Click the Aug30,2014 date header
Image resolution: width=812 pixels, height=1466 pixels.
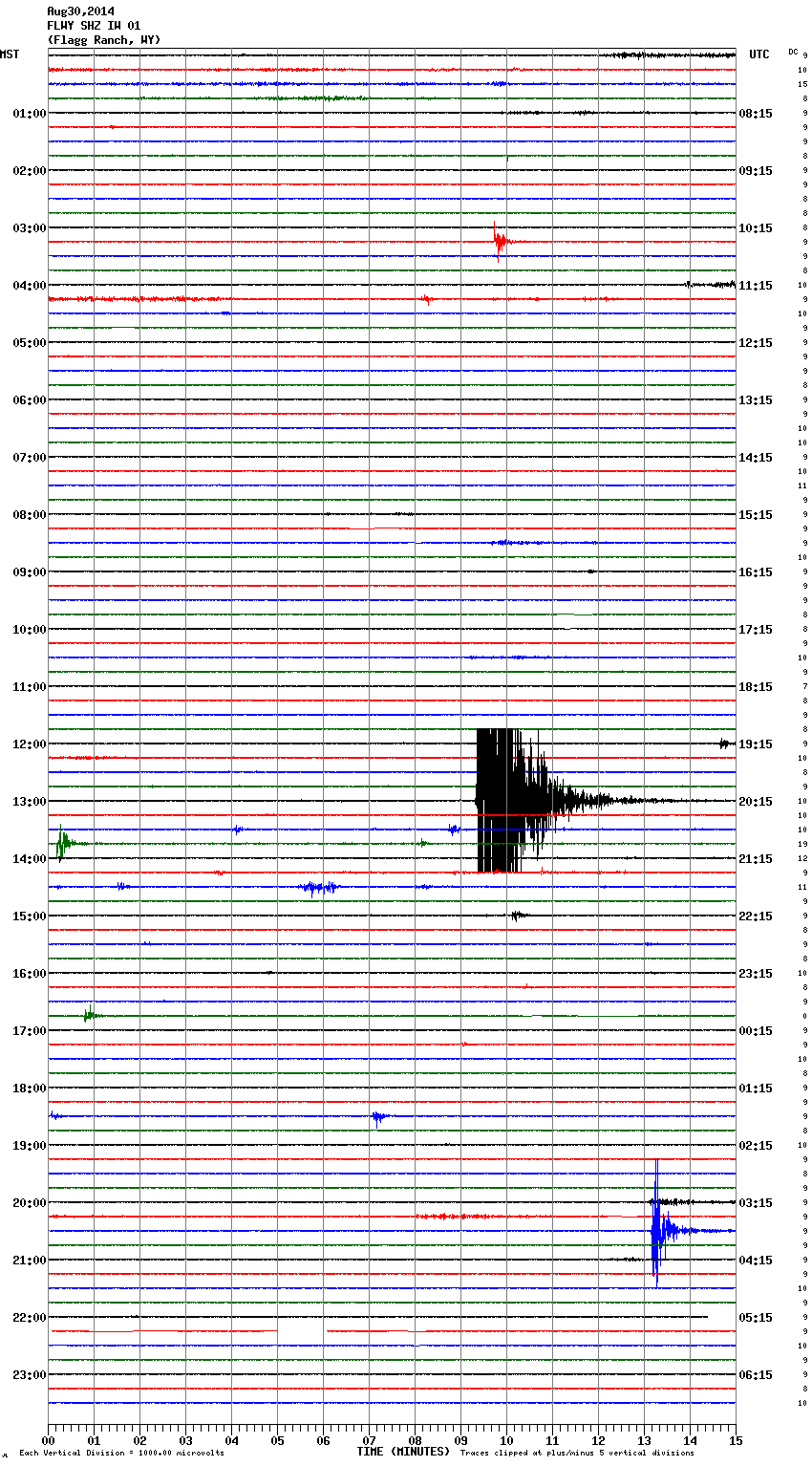80,11
